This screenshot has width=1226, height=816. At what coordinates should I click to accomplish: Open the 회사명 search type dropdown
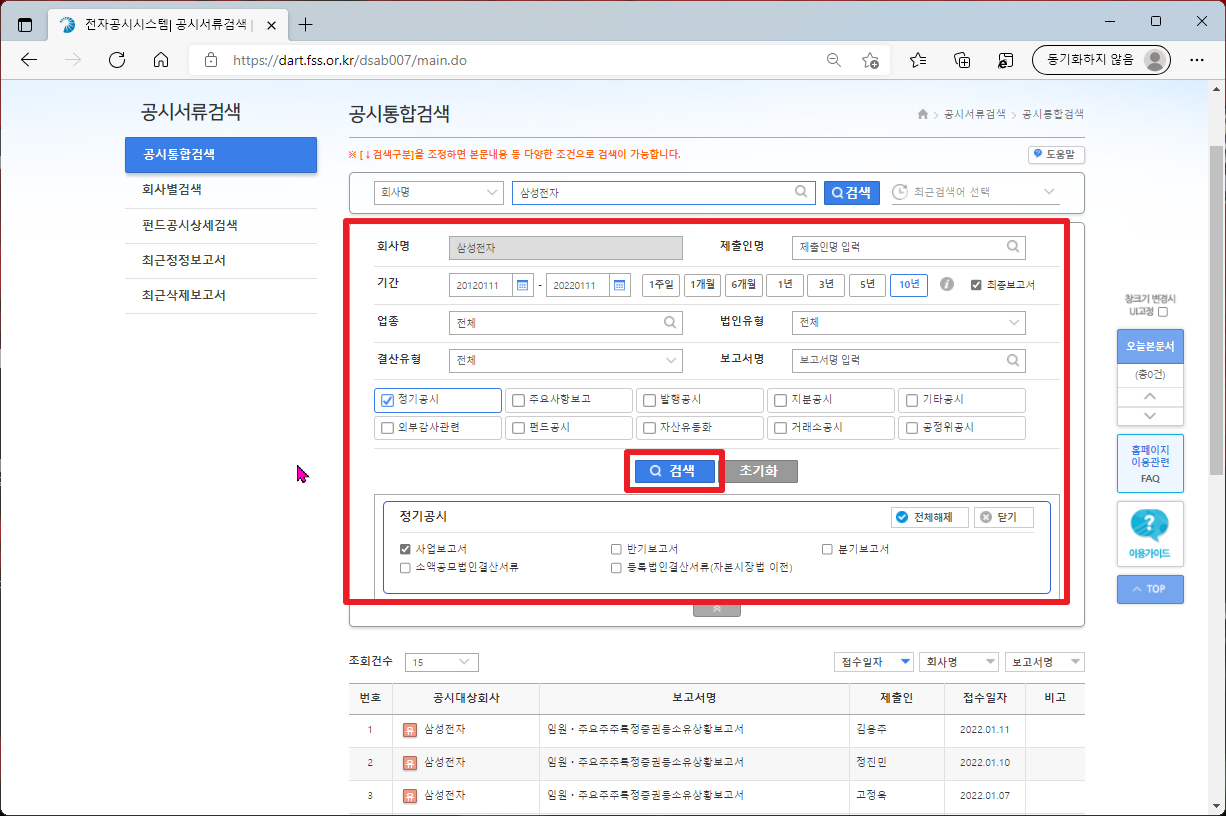(x=439, y=192)
